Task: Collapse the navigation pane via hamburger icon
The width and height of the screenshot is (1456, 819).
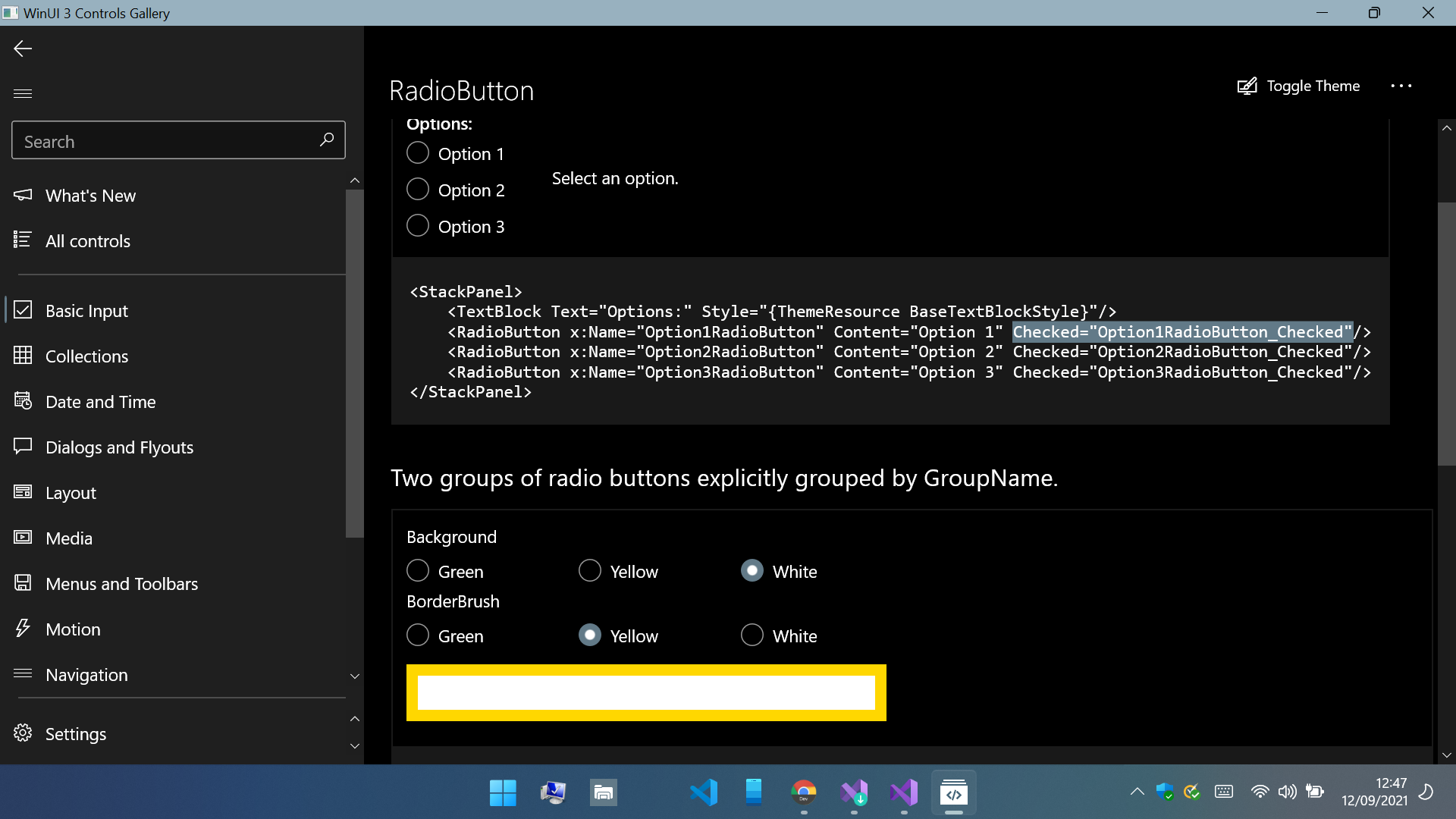Action: point(22,93)
